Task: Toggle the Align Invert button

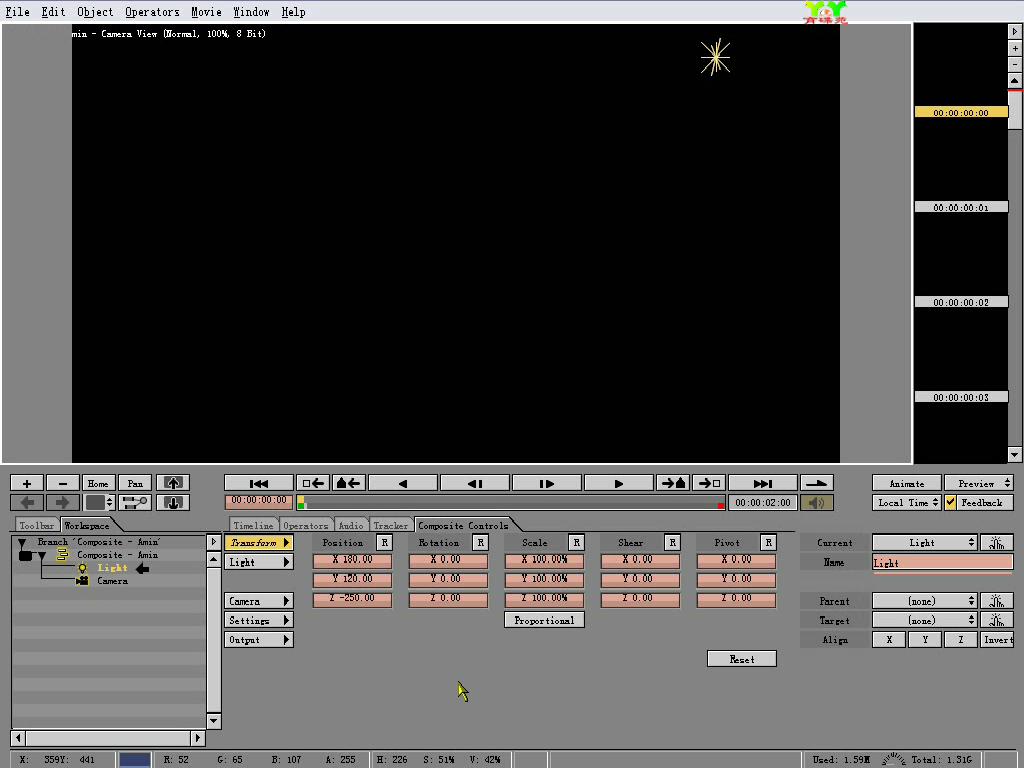Action: [x=997, y=640]
